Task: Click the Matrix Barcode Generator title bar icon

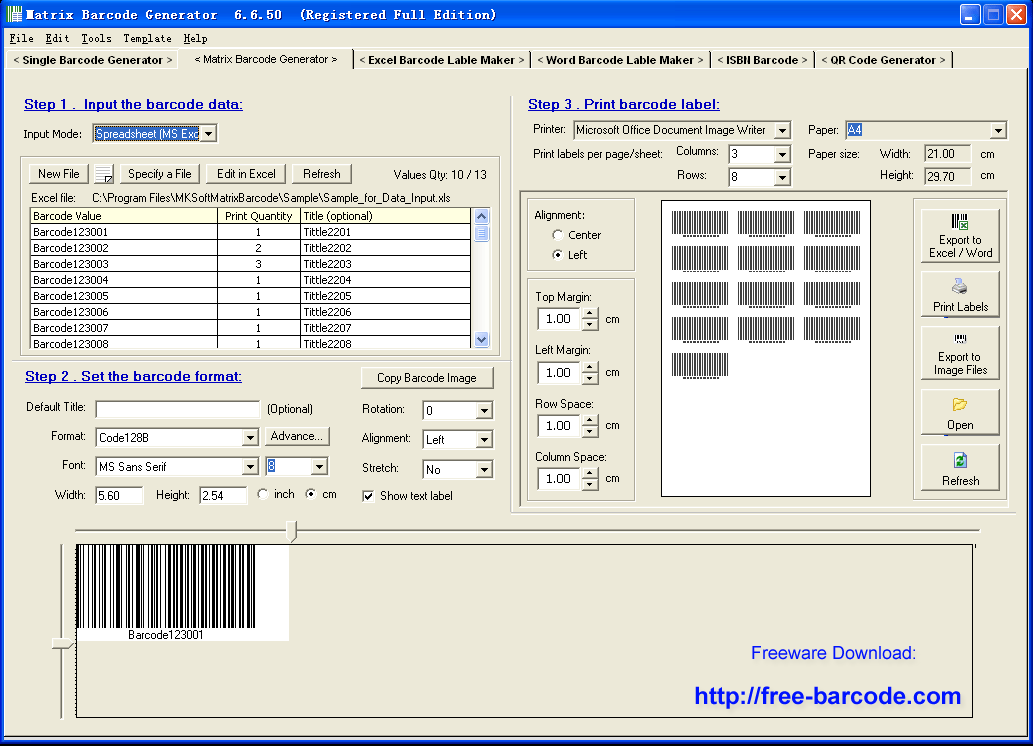Action: (14, 14)
